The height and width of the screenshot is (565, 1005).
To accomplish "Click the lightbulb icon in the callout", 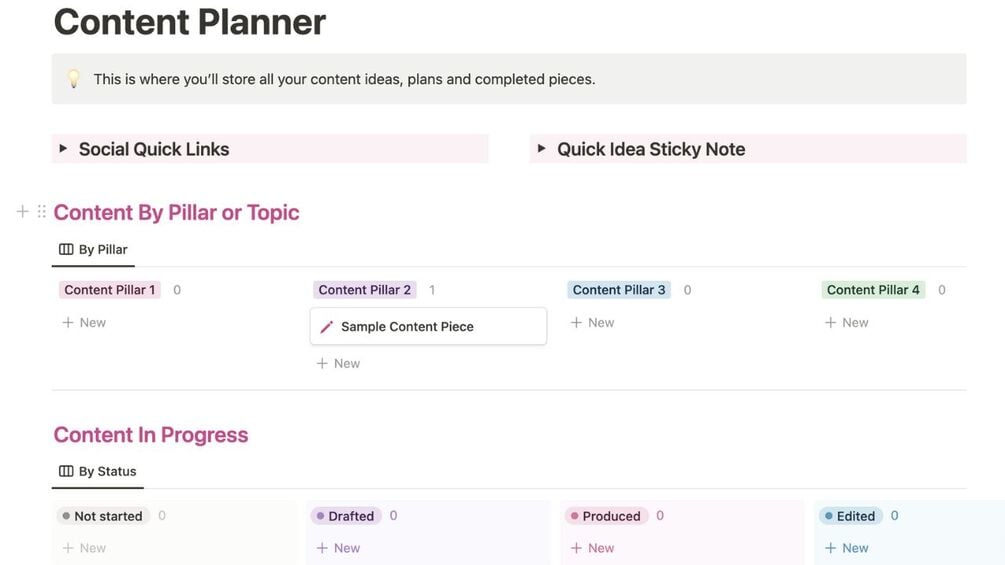I will pos(74,79).
